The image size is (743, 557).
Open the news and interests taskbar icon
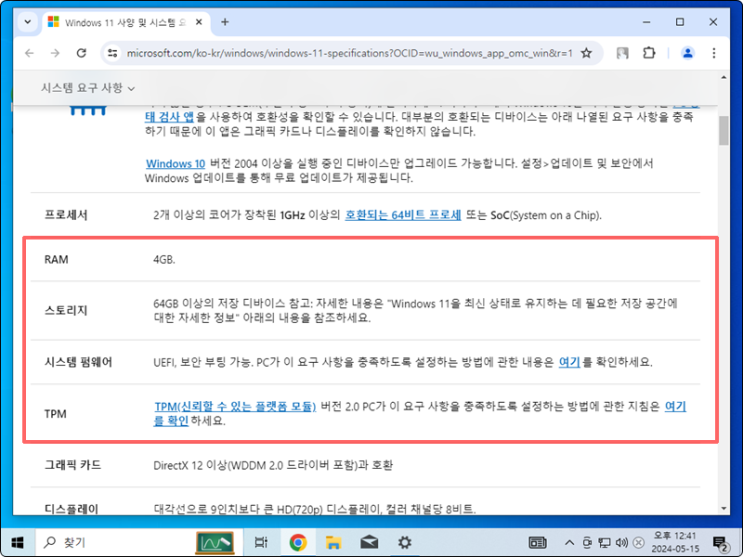tap(537, 542)
